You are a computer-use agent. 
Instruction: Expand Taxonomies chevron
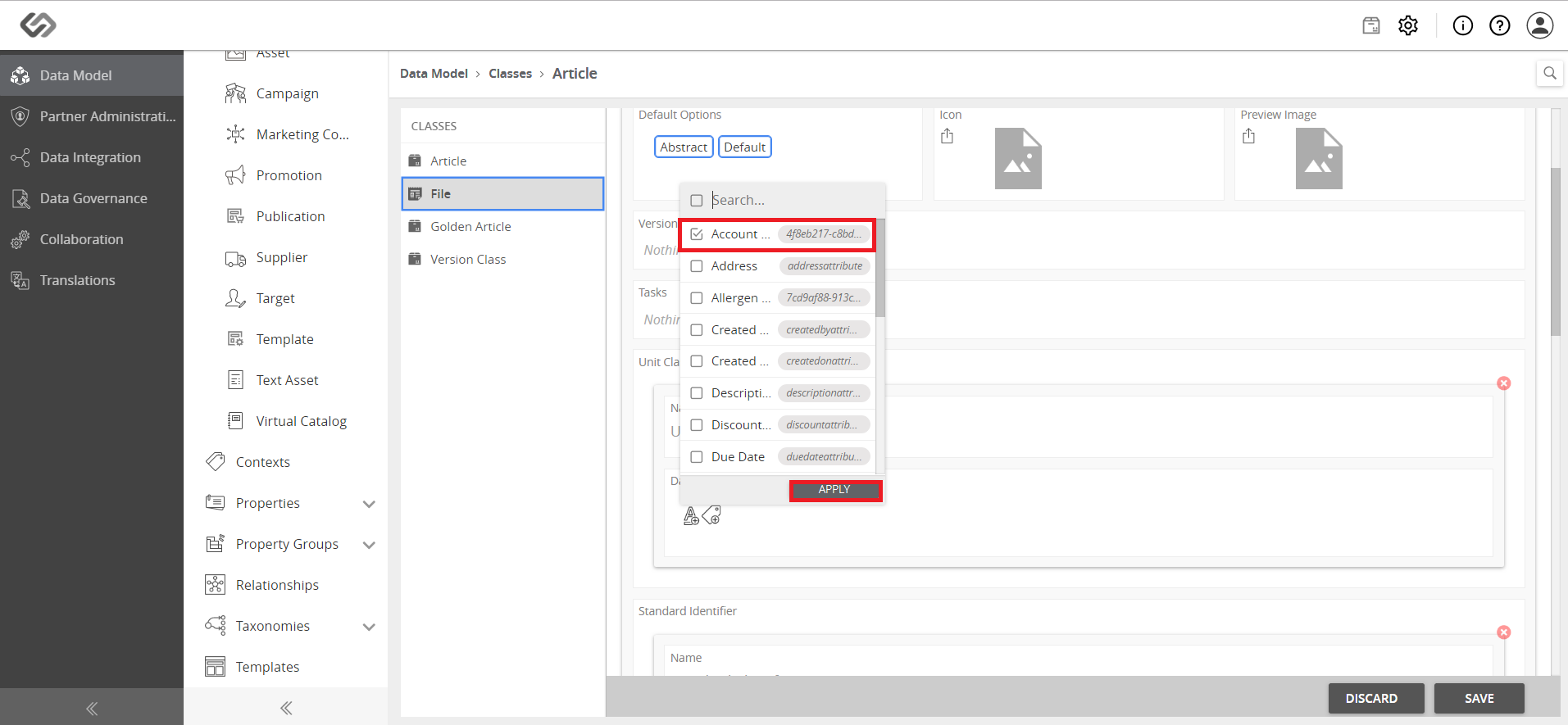click(369, 627)
